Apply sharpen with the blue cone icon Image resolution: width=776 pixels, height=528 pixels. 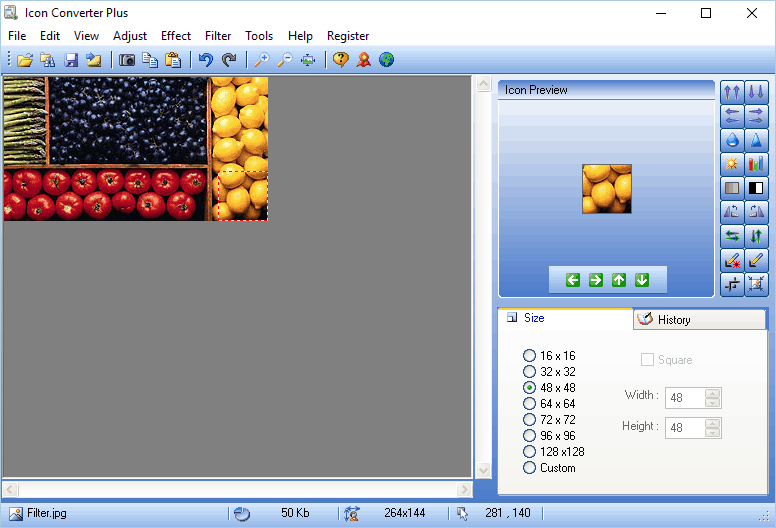coord(756,140)
